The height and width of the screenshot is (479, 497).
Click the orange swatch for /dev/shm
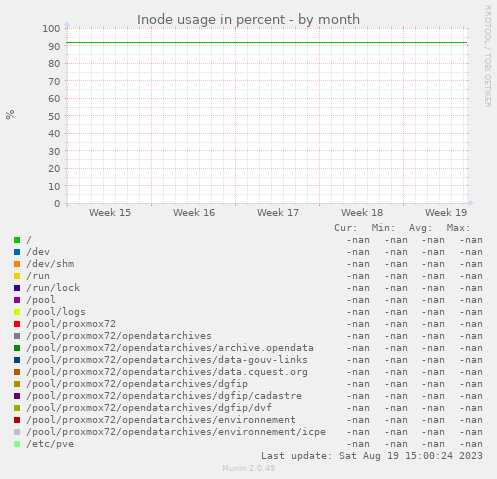17,264
